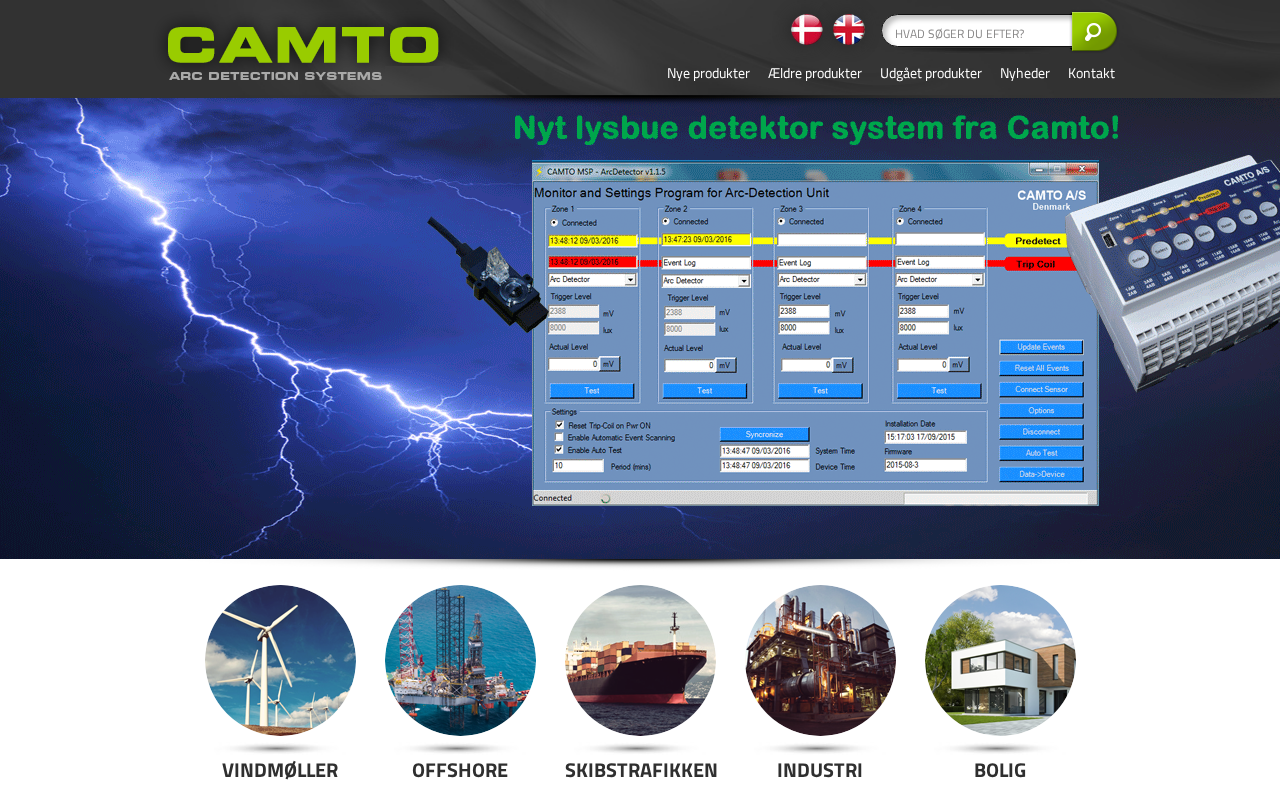The width and height of the screenshot is (1280, 800).
Task: Click the modern house circle image
Action: pos(1000,660)
